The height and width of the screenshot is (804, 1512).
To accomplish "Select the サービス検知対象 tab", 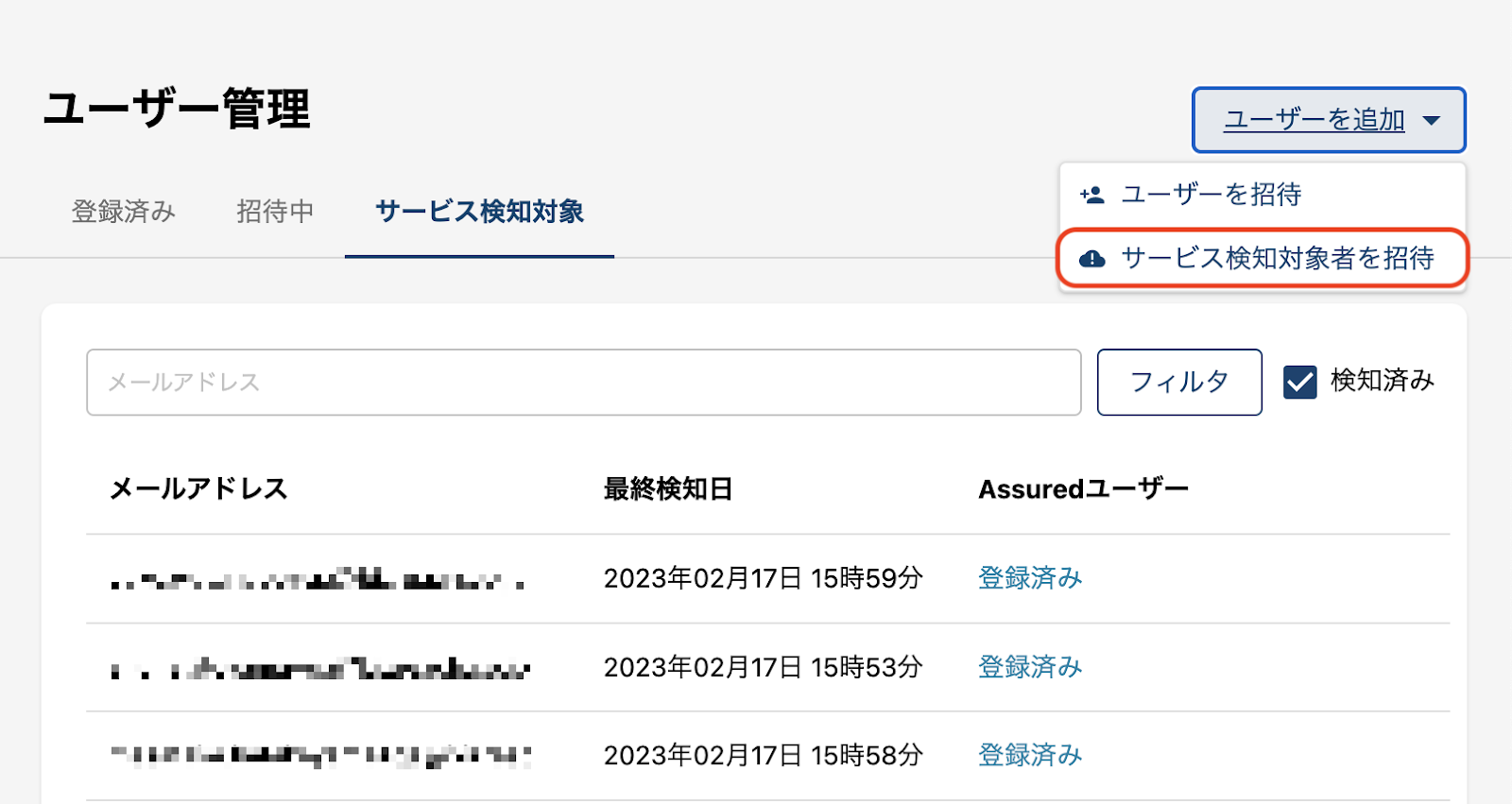I will click(479, 211).
